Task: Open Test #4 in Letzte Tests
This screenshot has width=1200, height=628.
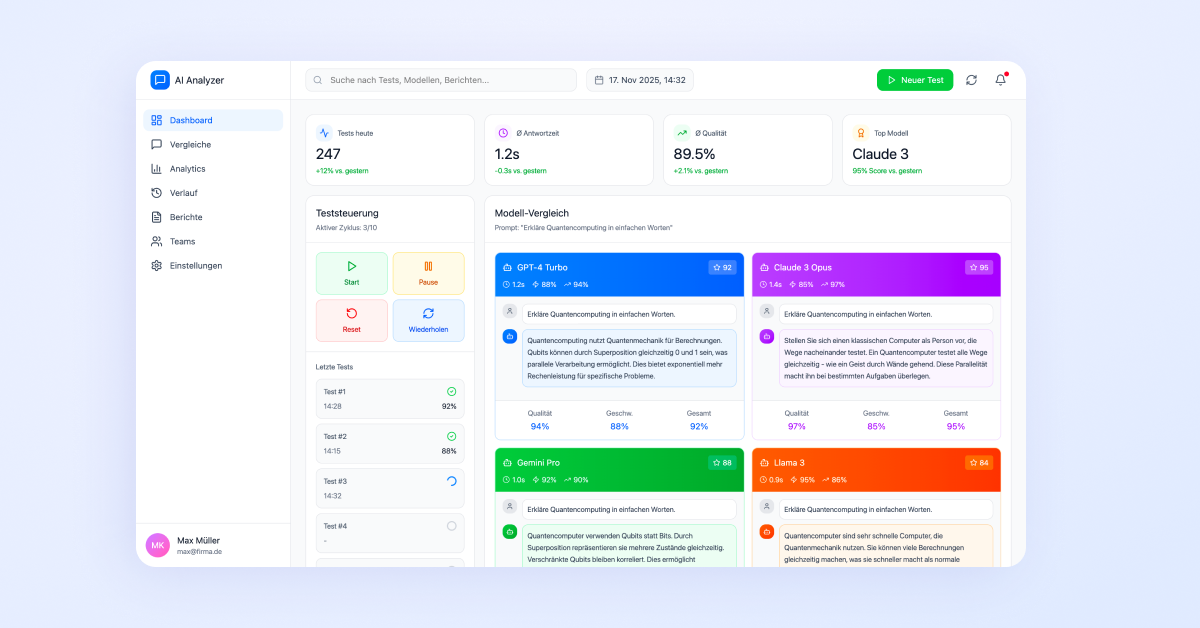Action: (x=390, y=533)
